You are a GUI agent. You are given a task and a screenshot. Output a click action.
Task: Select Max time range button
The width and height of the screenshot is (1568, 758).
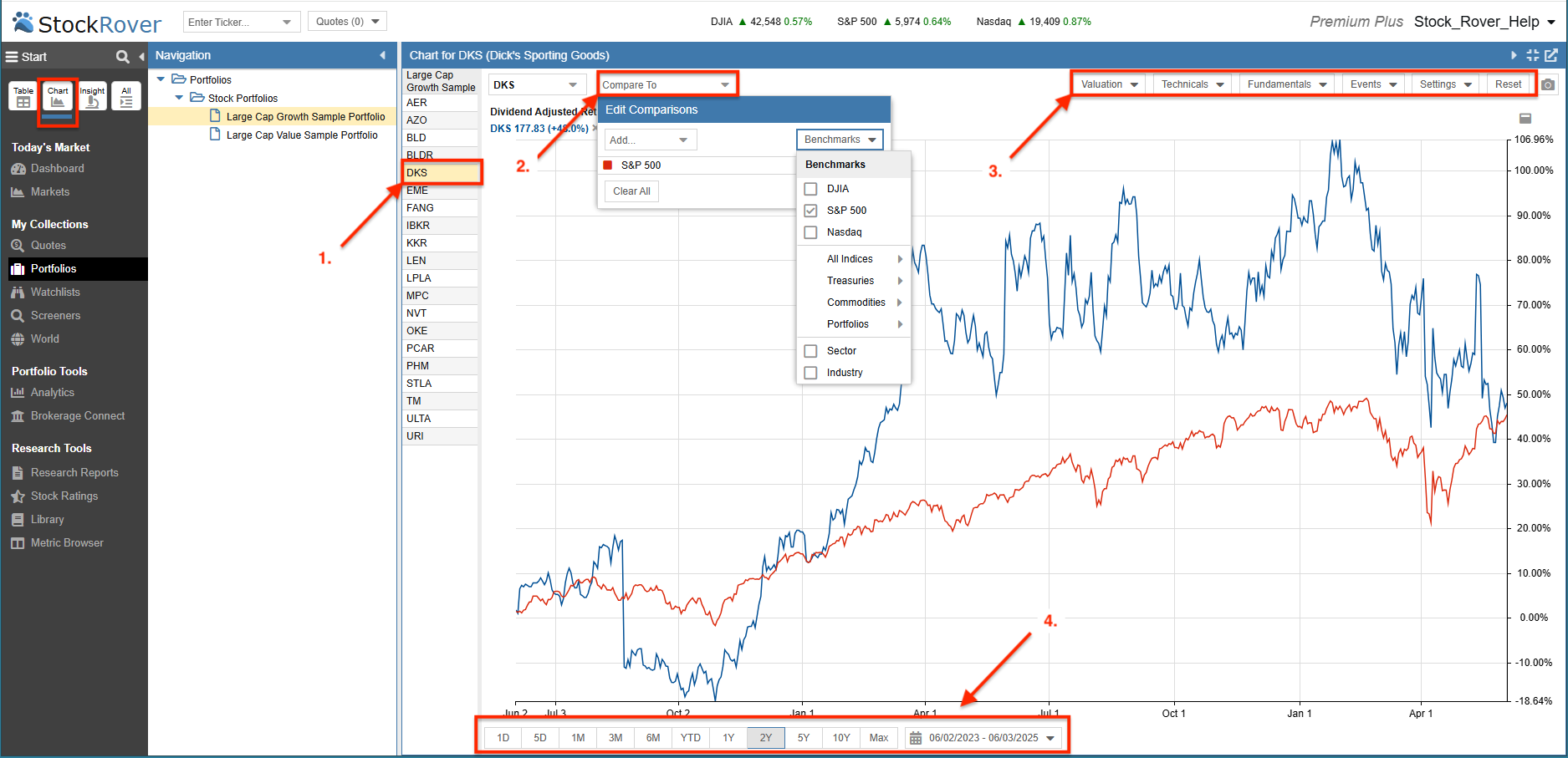(879, 738)
